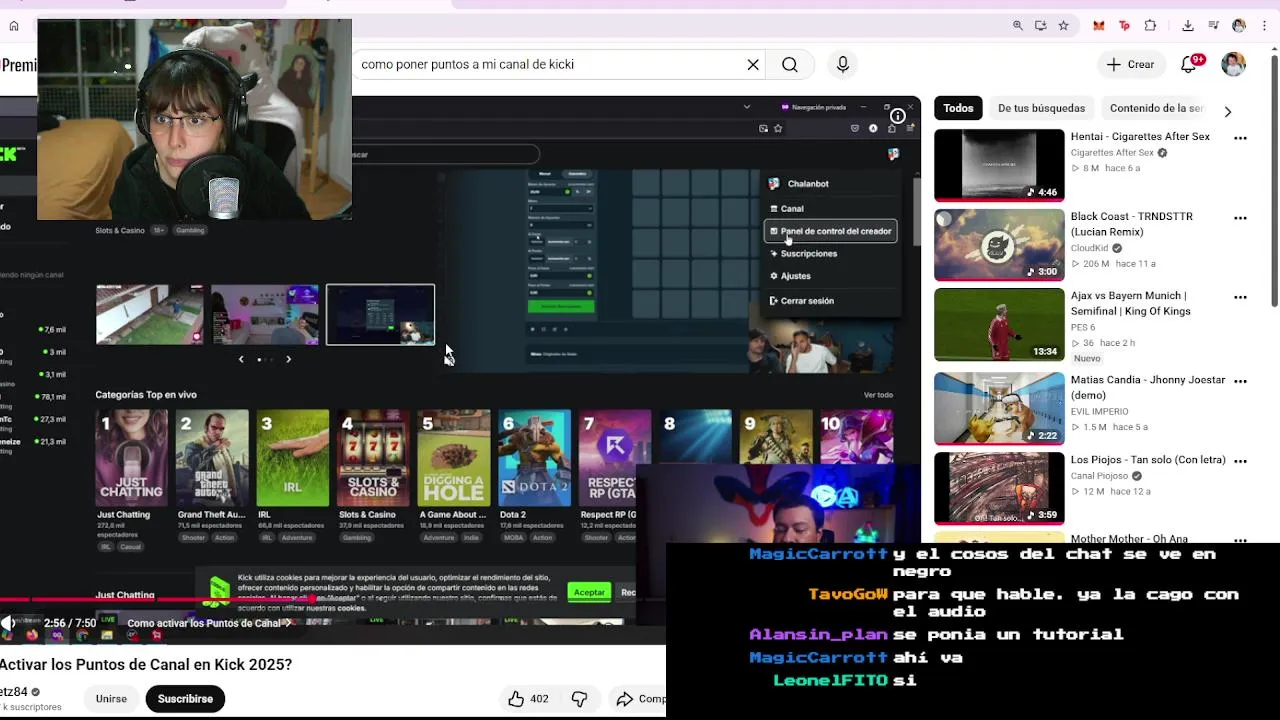This screenshot has width=1280, height=720.
Task: Open the browser downloads icon
Action: 1188,26
